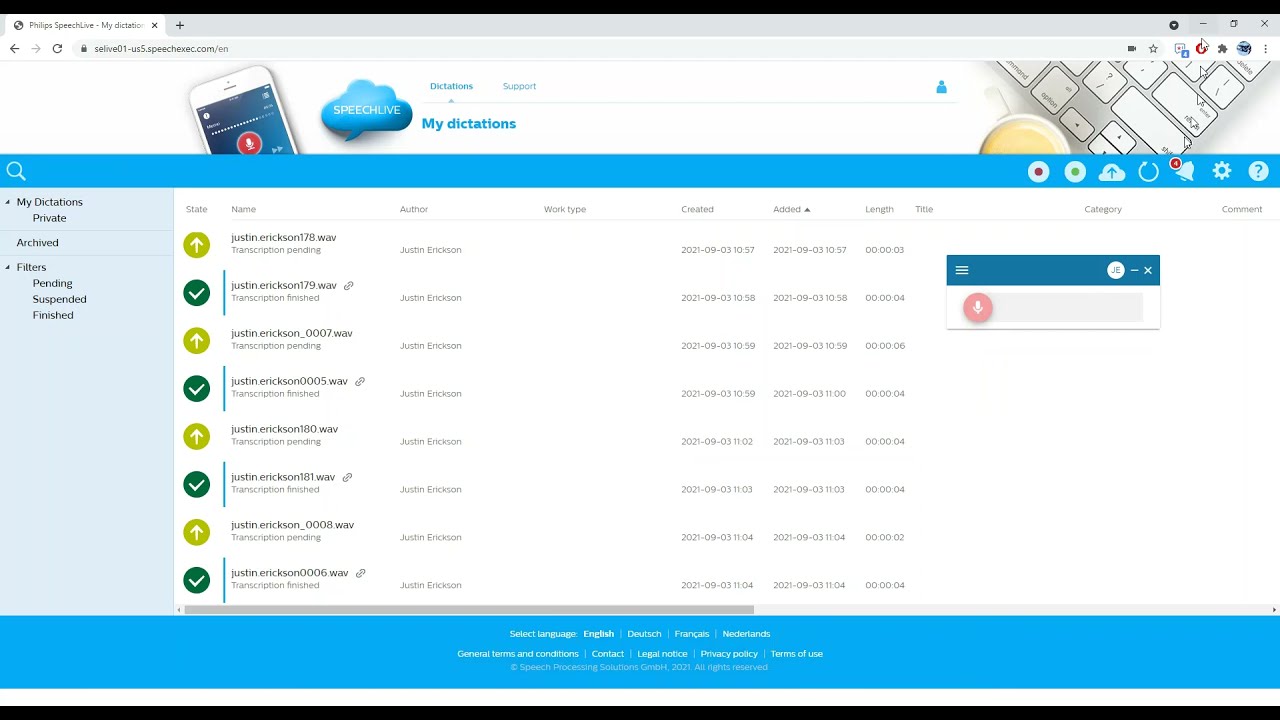Click the browser address bar URL
Screen dimensions: 1280x720
pyautogui.click(x=161, y=48)
